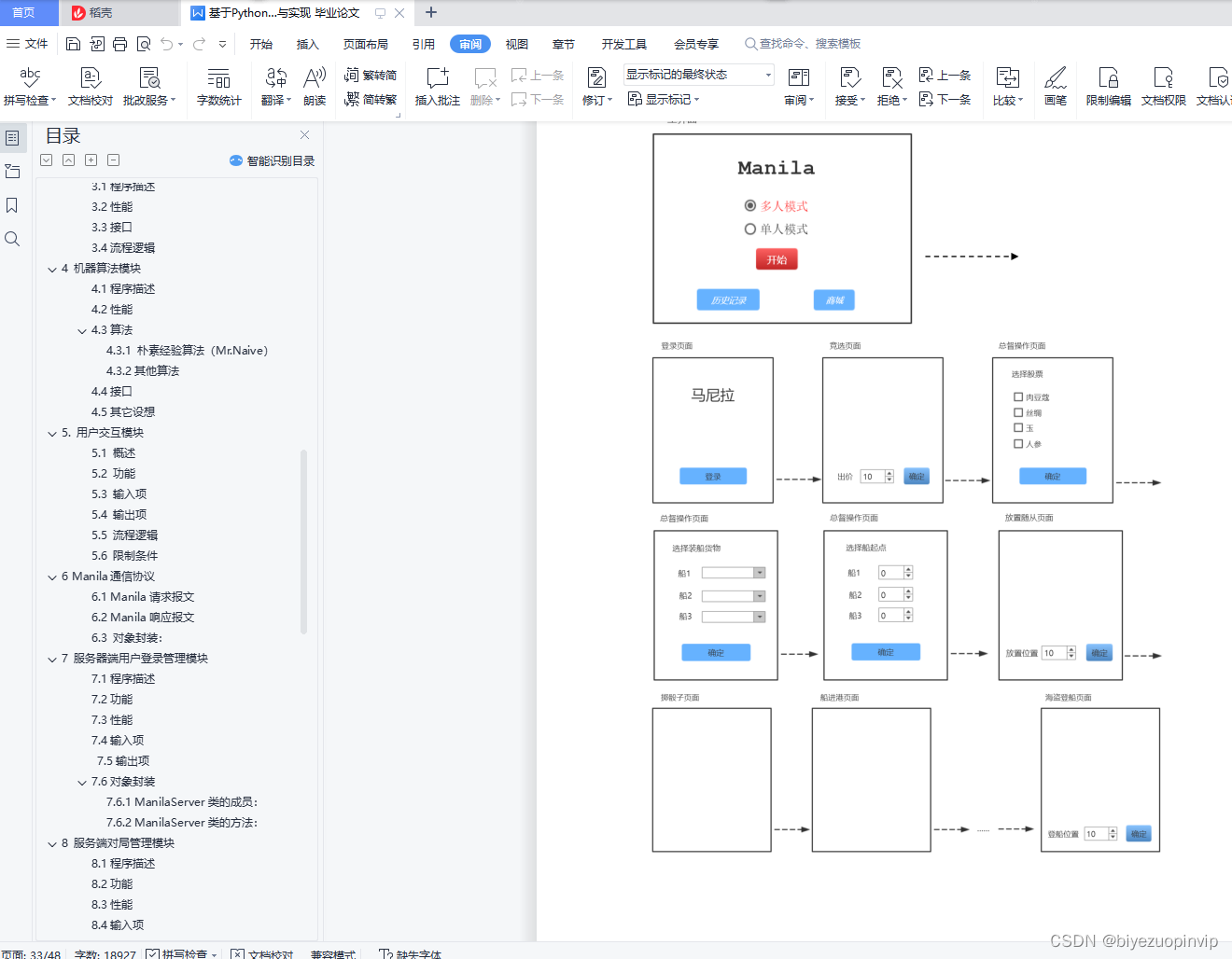Check the 玉 checkbox
The width and height of the screenshot is (1232, 959).
tap(1018, 428)
